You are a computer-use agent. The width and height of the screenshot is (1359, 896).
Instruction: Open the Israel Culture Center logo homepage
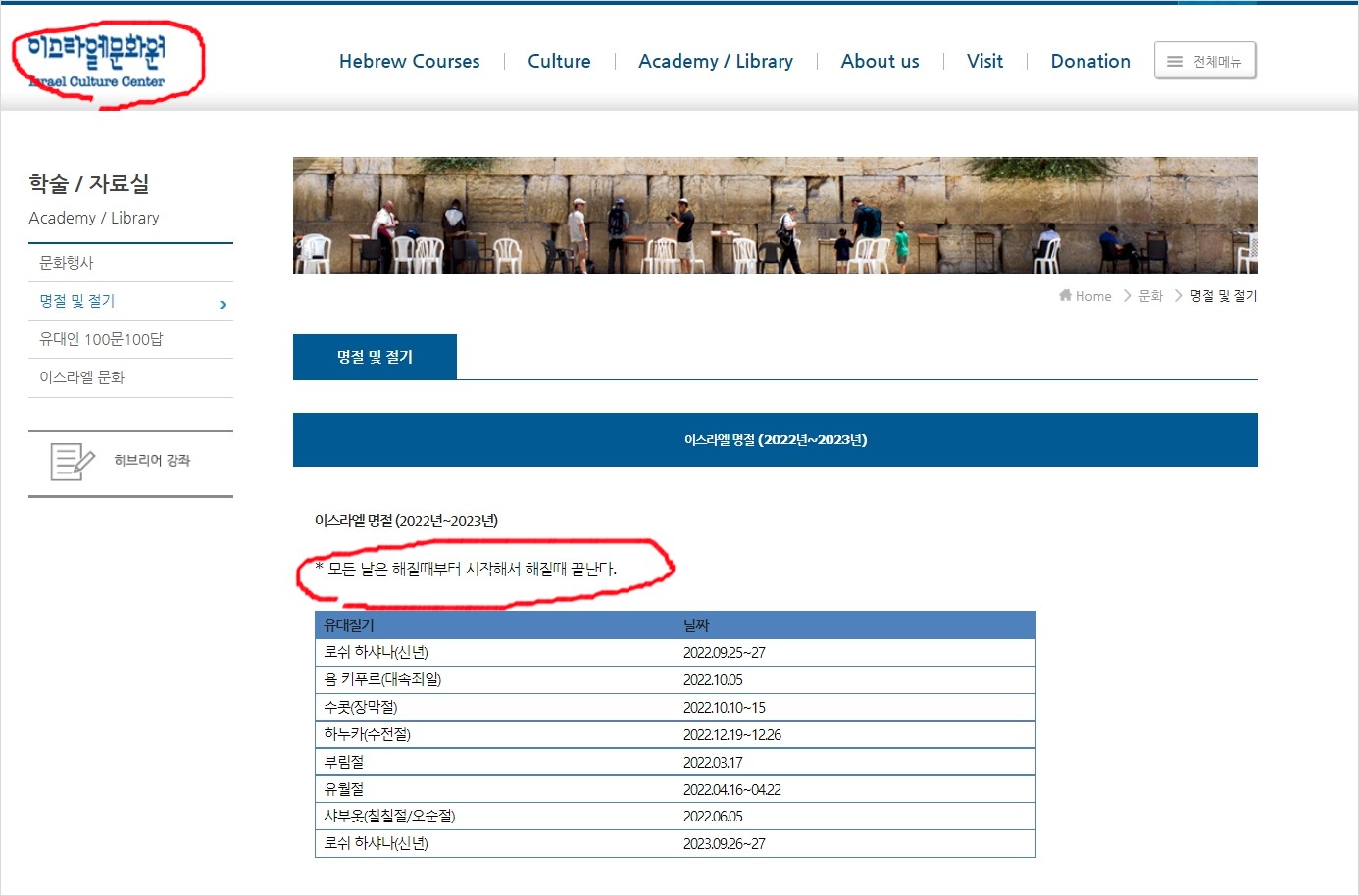(x=96, y=61)
